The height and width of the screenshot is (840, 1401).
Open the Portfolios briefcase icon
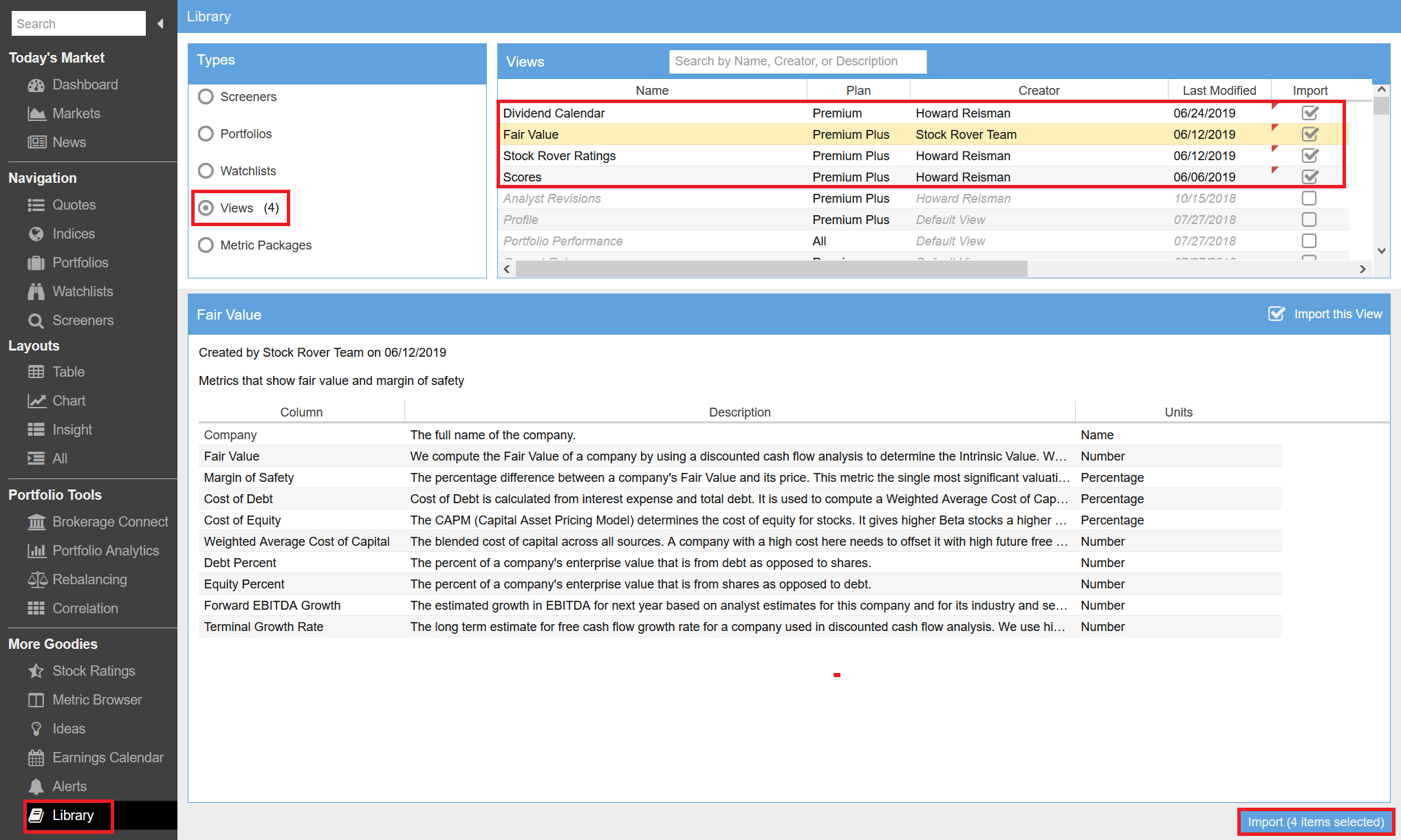(36, 263)
